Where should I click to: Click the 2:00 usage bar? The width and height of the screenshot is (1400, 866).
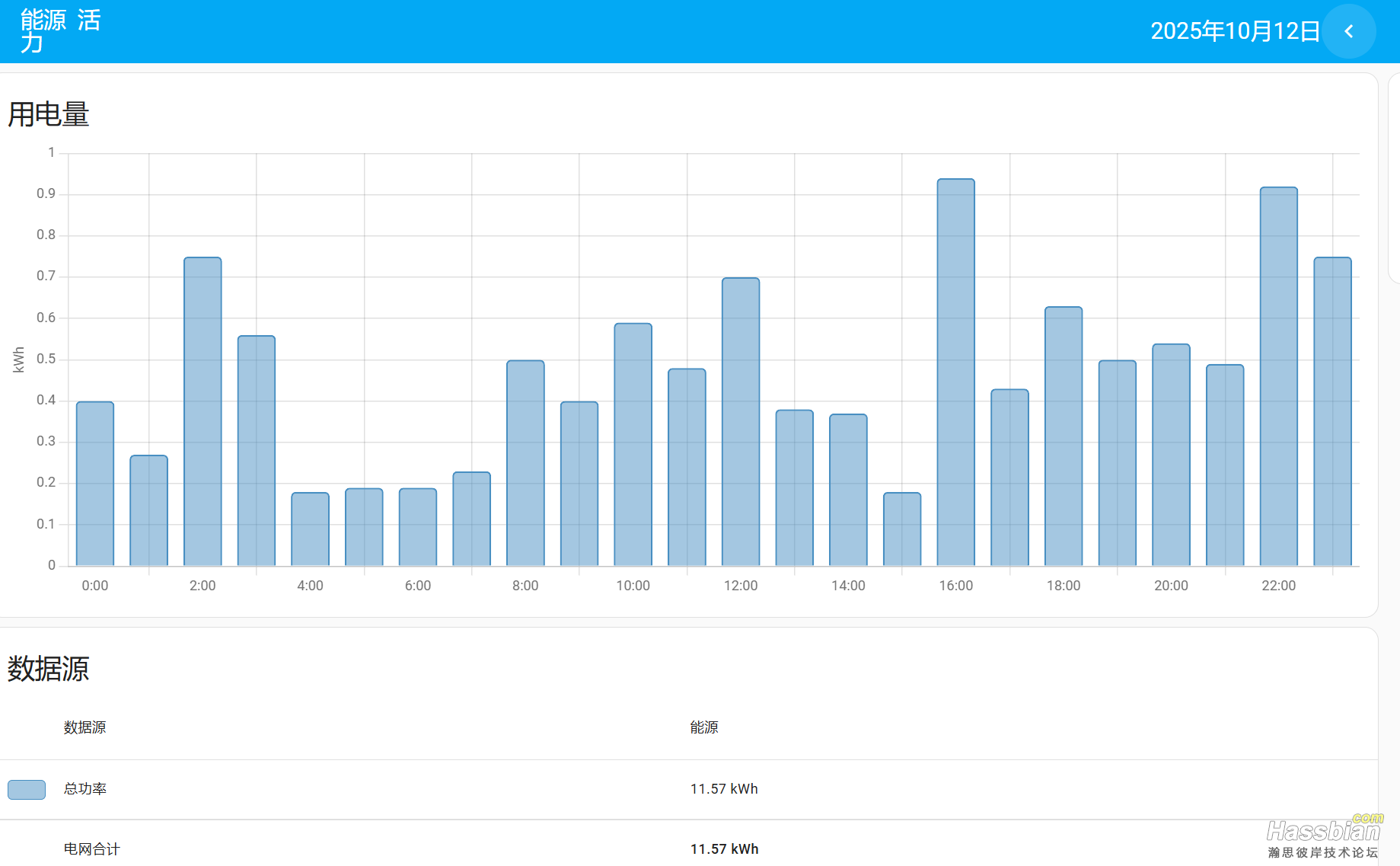[203, 411]
